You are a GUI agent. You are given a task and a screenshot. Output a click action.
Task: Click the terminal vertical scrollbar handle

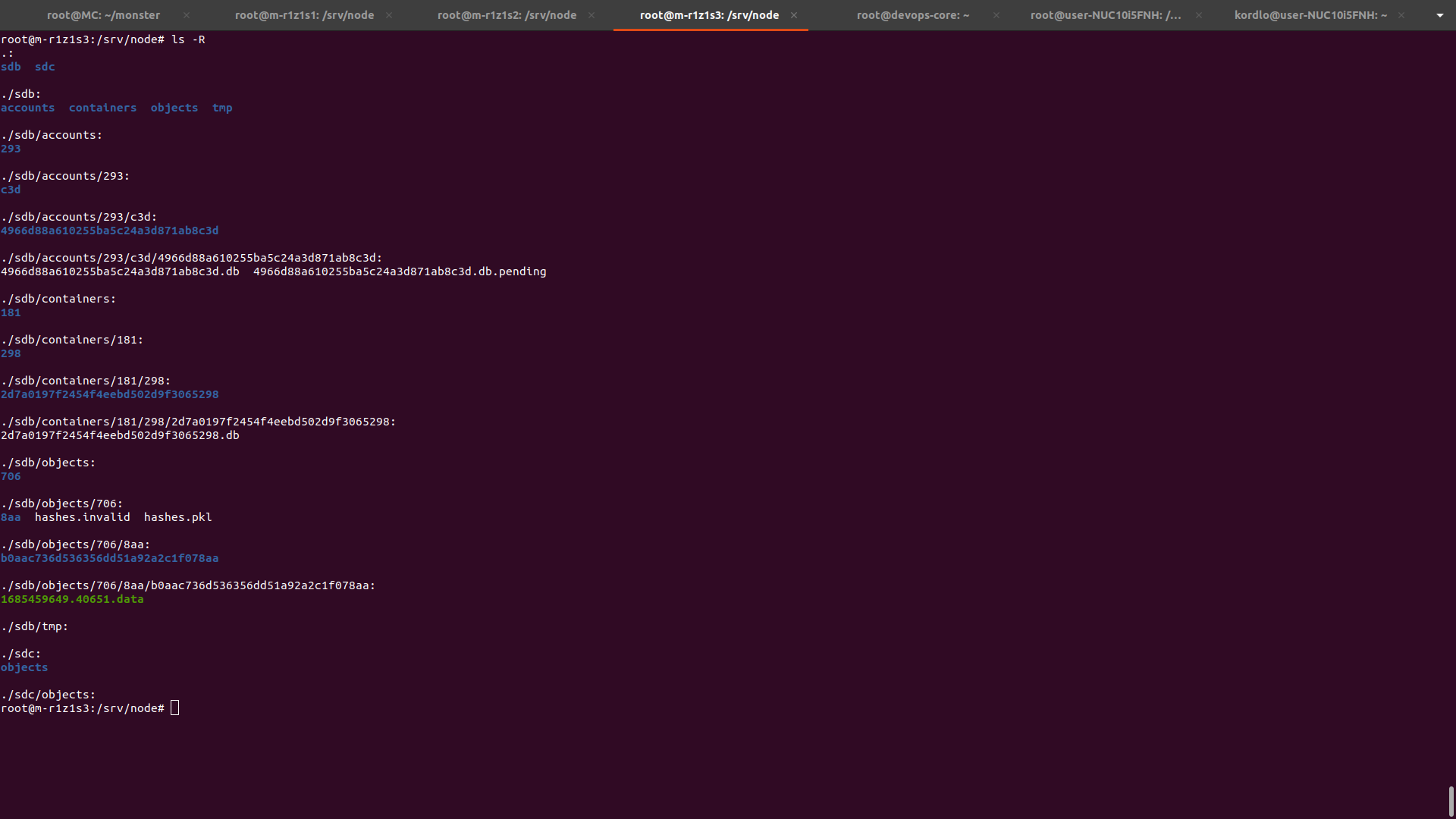(x=1451, y=801)
